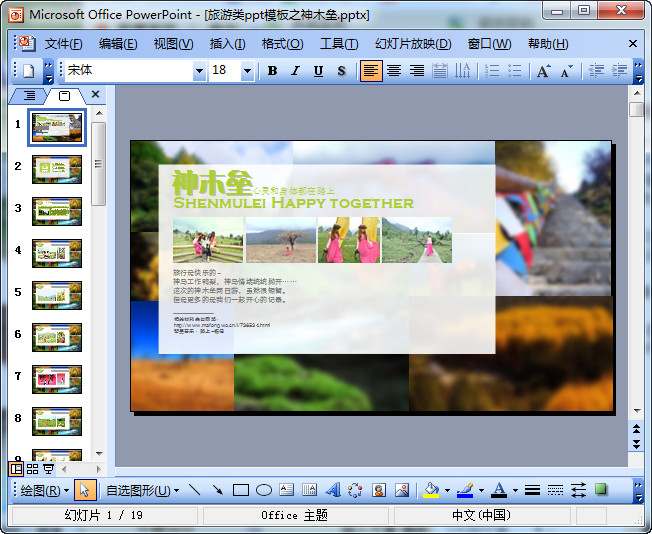Open the font name dropdown
The width and height of the screenshot is (652, 534).
[x=200, y=71]
